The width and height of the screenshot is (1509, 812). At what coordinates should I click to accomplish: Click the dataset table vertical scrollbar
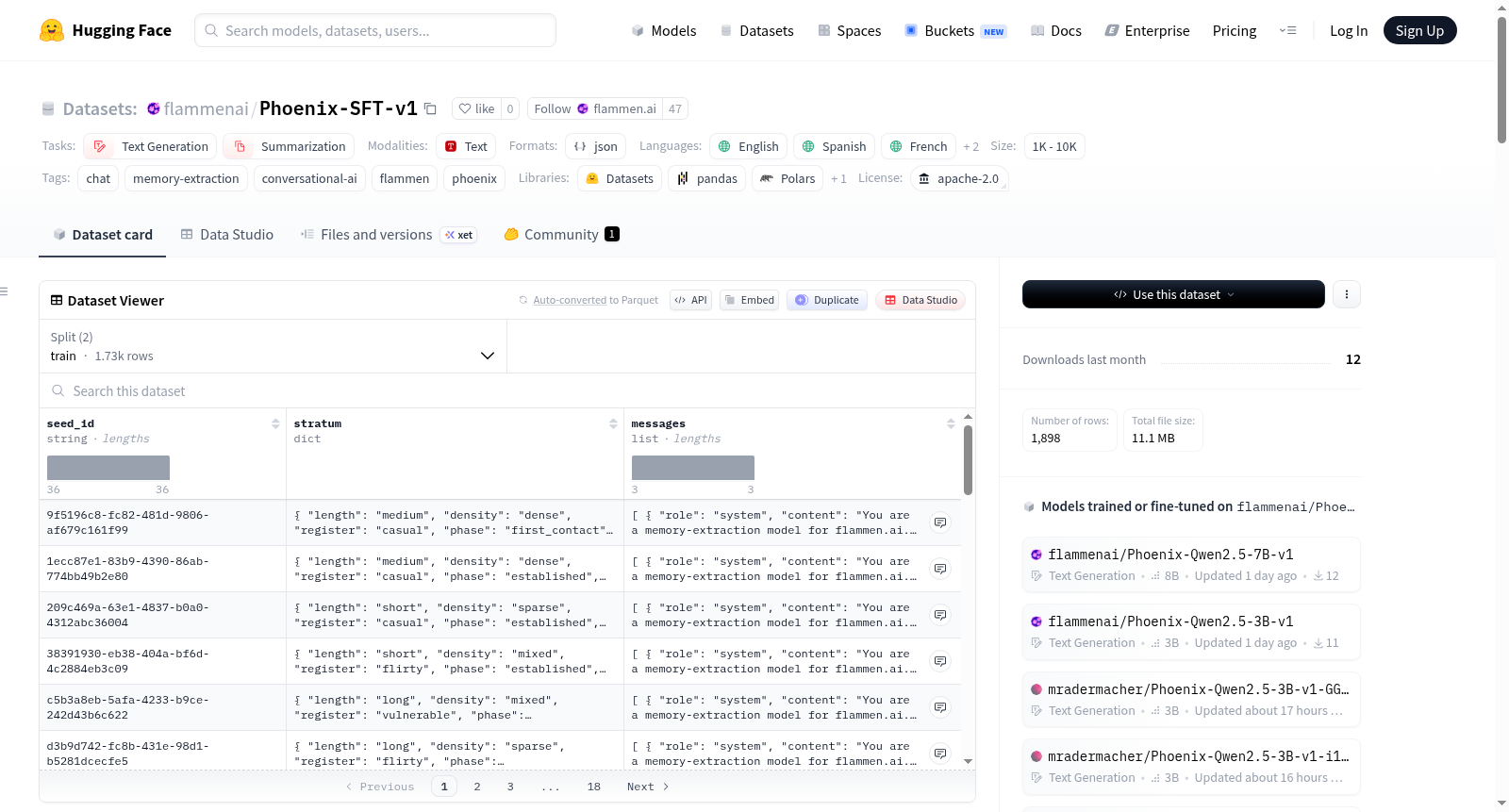point(968,459)
